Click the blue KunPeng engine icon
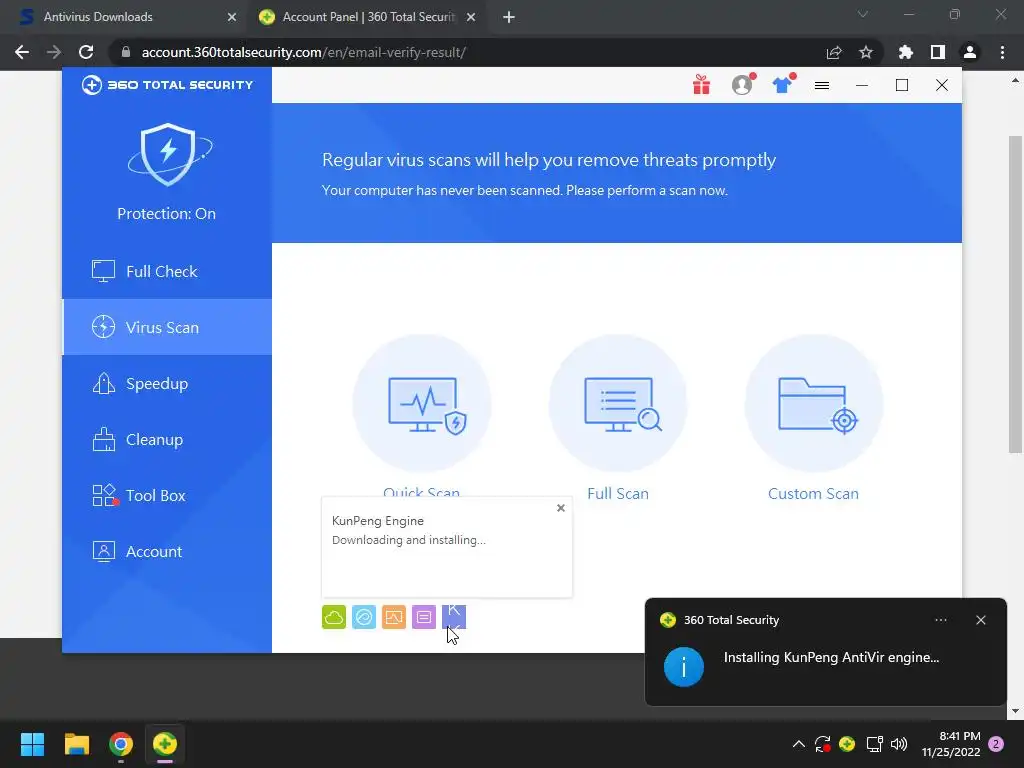 (454, 617)
